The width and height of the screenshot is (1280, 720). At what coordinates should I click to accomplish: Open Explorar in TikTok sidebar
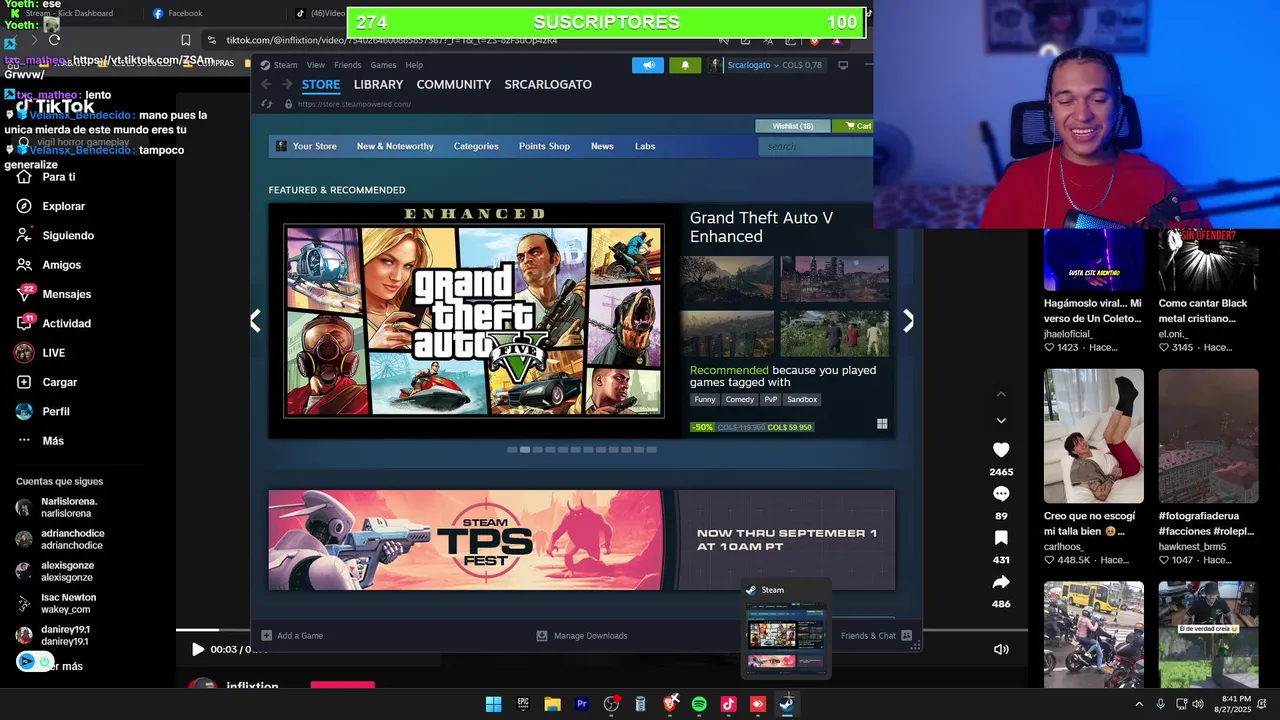pos(50,206)
